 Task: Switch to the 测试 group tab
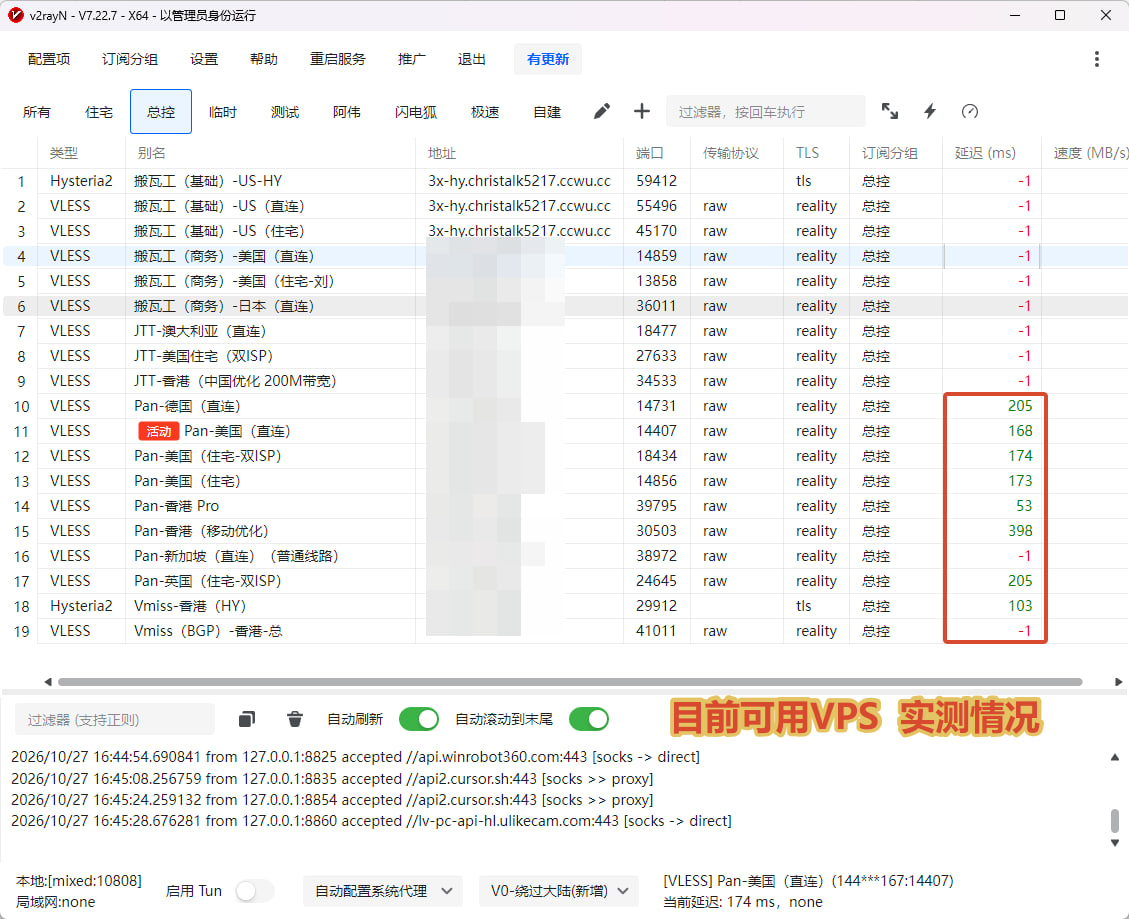284,112
